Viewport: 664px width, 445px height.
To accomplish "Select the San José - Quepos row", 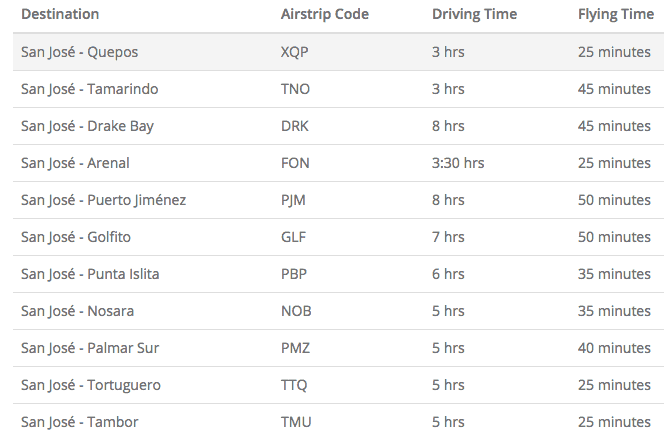I will tap(338, 52).
